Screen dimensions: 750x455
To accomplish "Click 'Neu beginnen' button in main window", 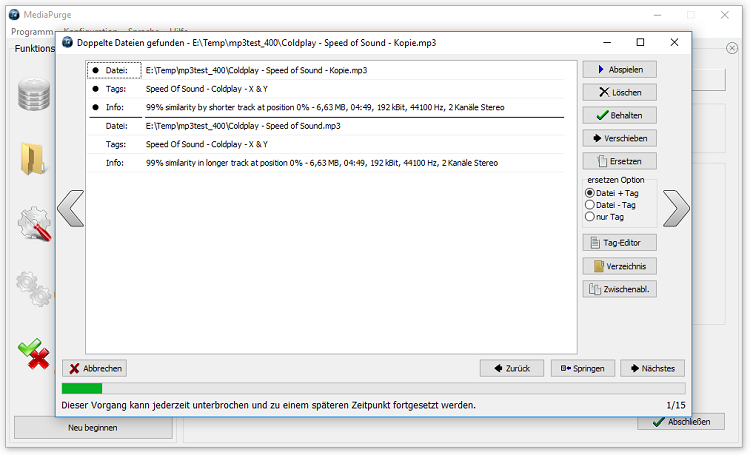I will click(x=93, y=428).
